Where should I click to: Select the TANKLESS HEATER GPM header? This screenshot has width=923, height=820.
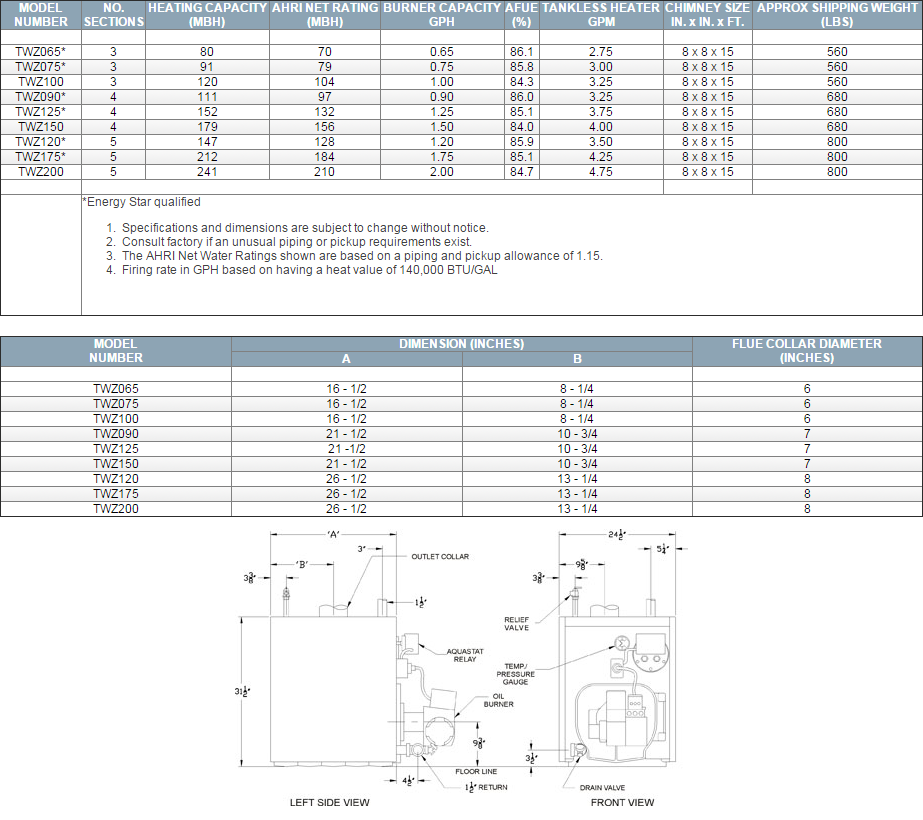[x=601, y=15]
